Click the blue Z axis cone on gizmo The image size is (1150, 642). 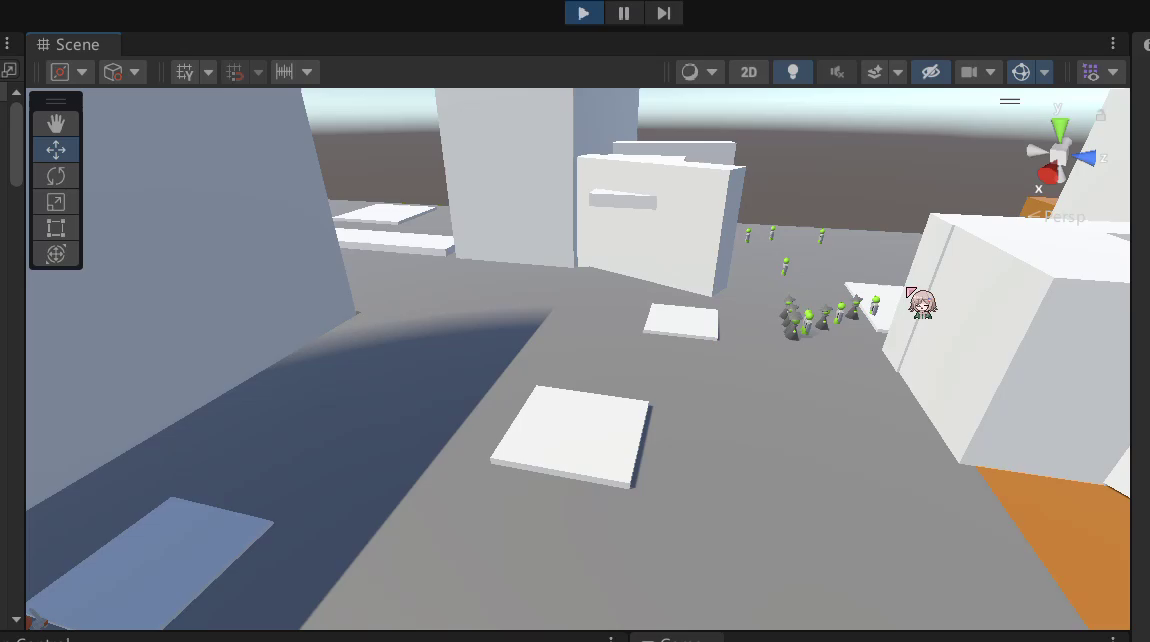pos(1085,157)
